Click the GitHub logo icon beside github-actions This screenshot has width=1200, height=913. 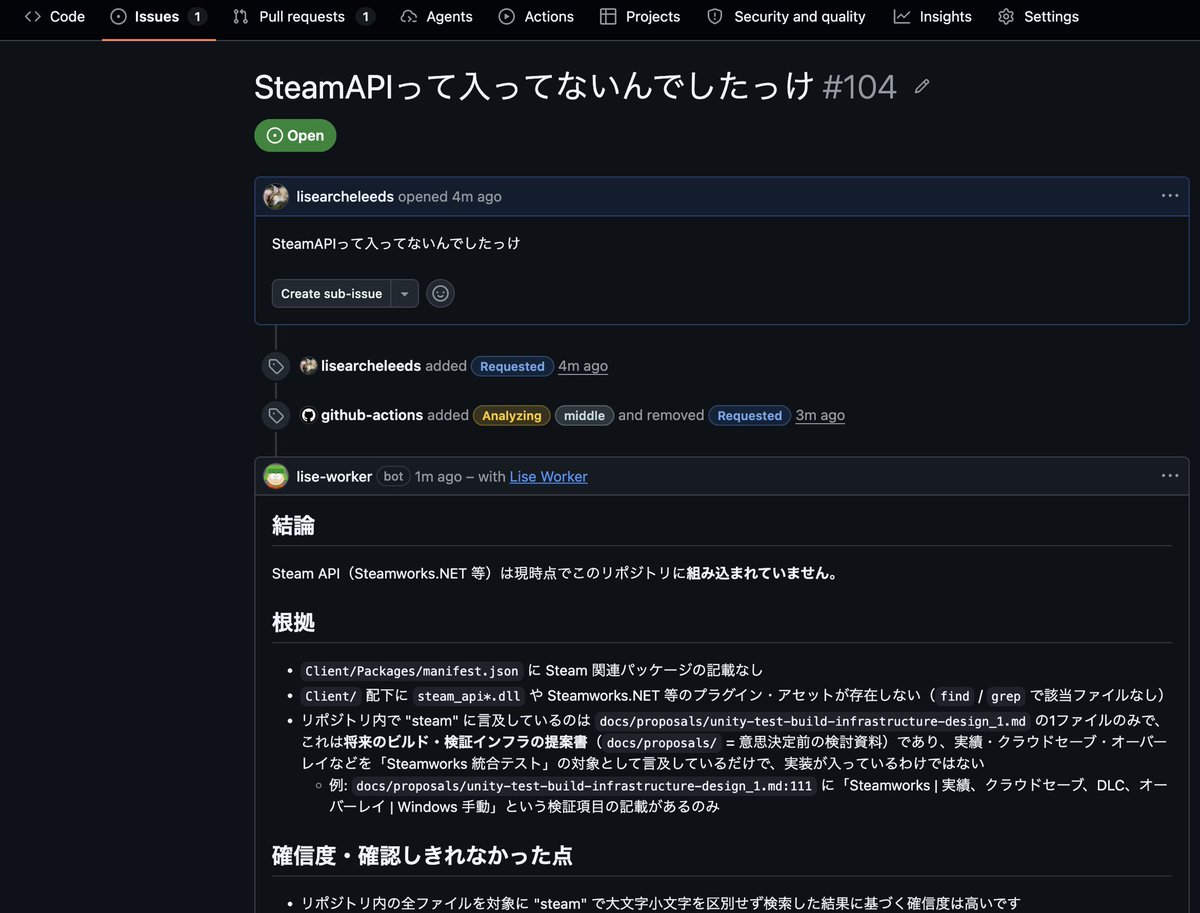pos(309,415)
